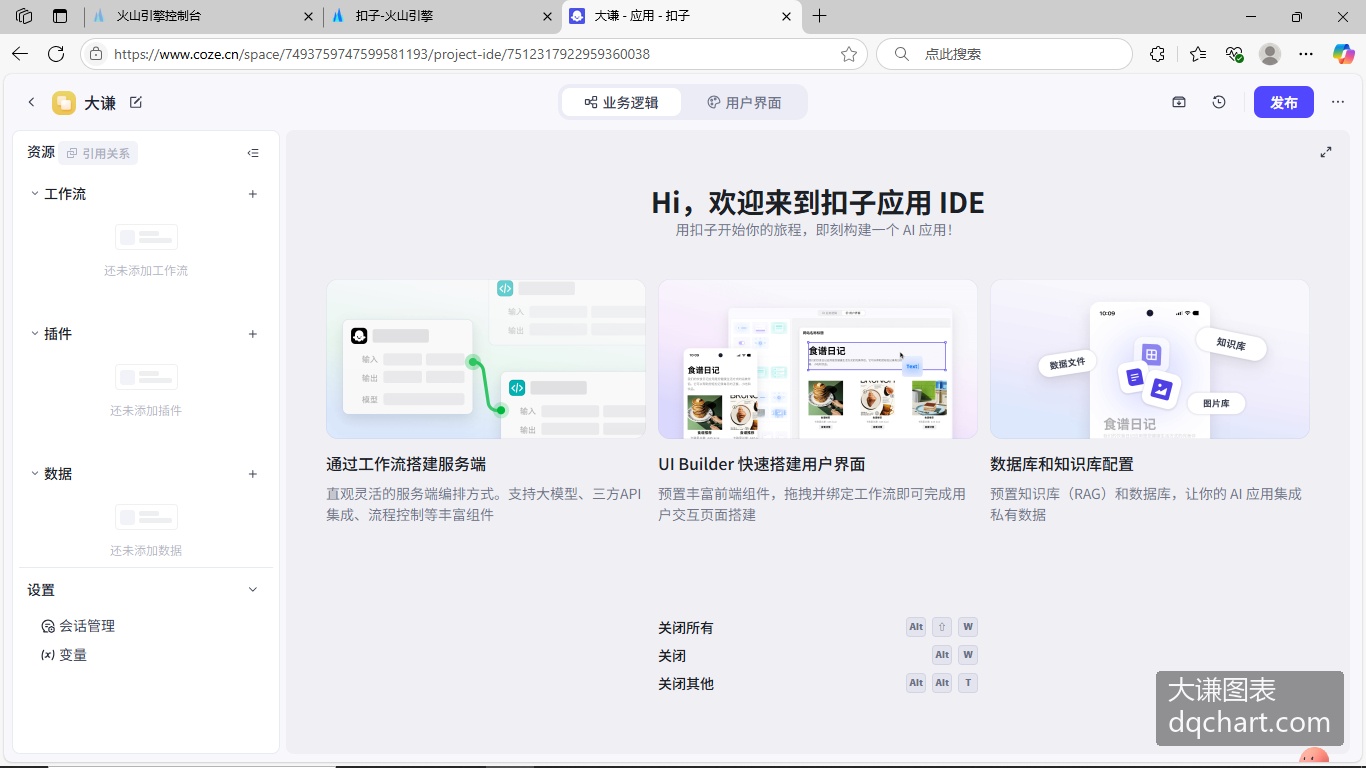The height and width of the screenshot is (768, 1366).
Task: Switch to the 业务逻辑 tab
Action: coord(622,102)
